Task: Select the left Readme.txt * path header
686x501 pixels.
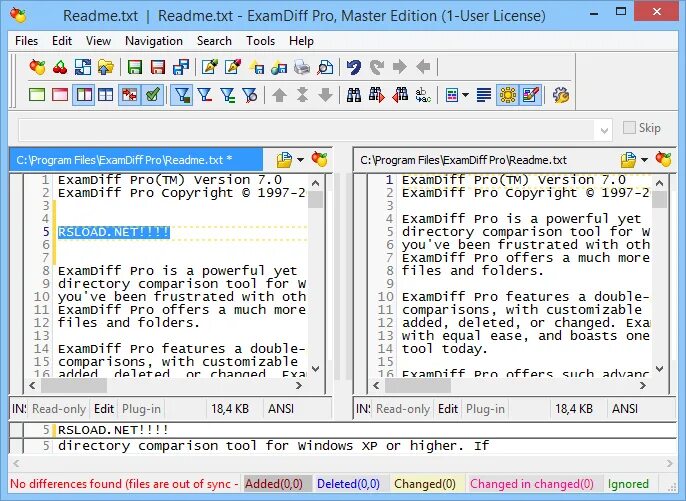Action: click(x=136, y=160)
